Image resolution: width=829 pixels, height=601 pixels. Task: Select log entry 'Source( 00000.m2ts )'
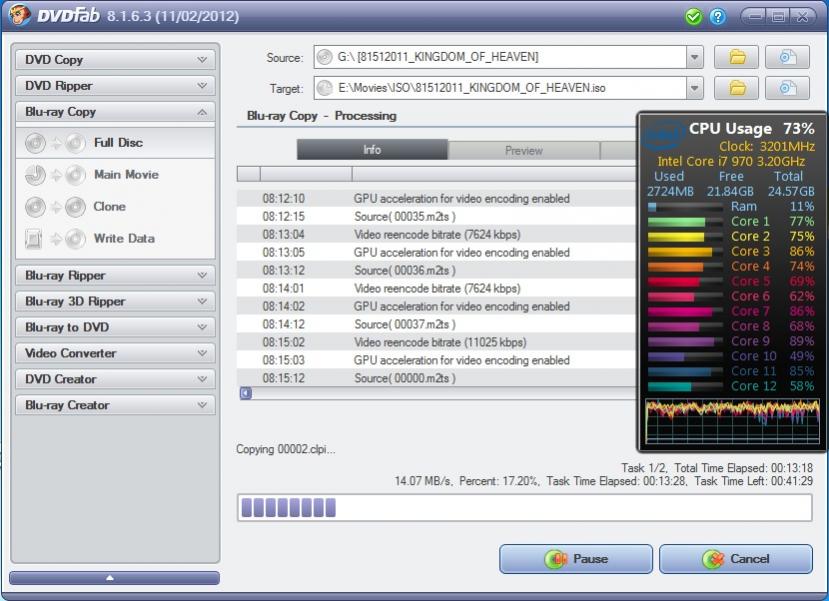(x=437, y=378)
